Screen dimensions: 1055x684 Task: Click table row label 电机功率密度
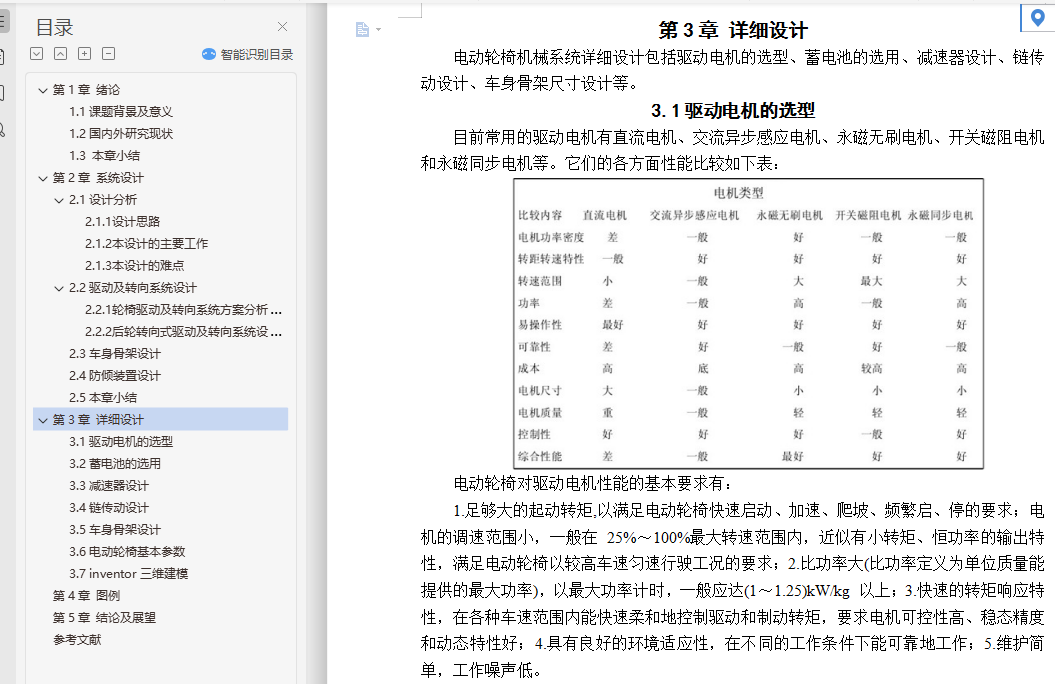point(551,237)
